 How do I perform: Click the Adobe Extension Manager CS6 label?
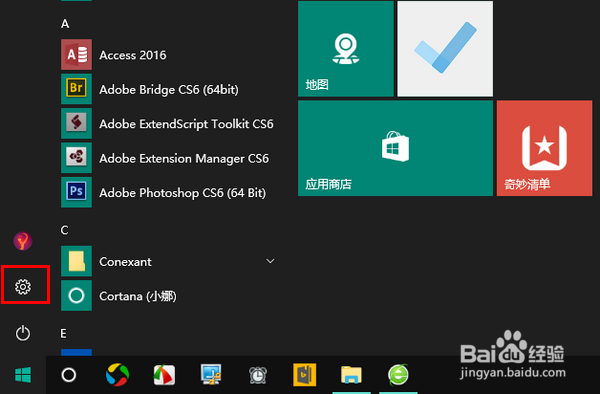[184, 158]
